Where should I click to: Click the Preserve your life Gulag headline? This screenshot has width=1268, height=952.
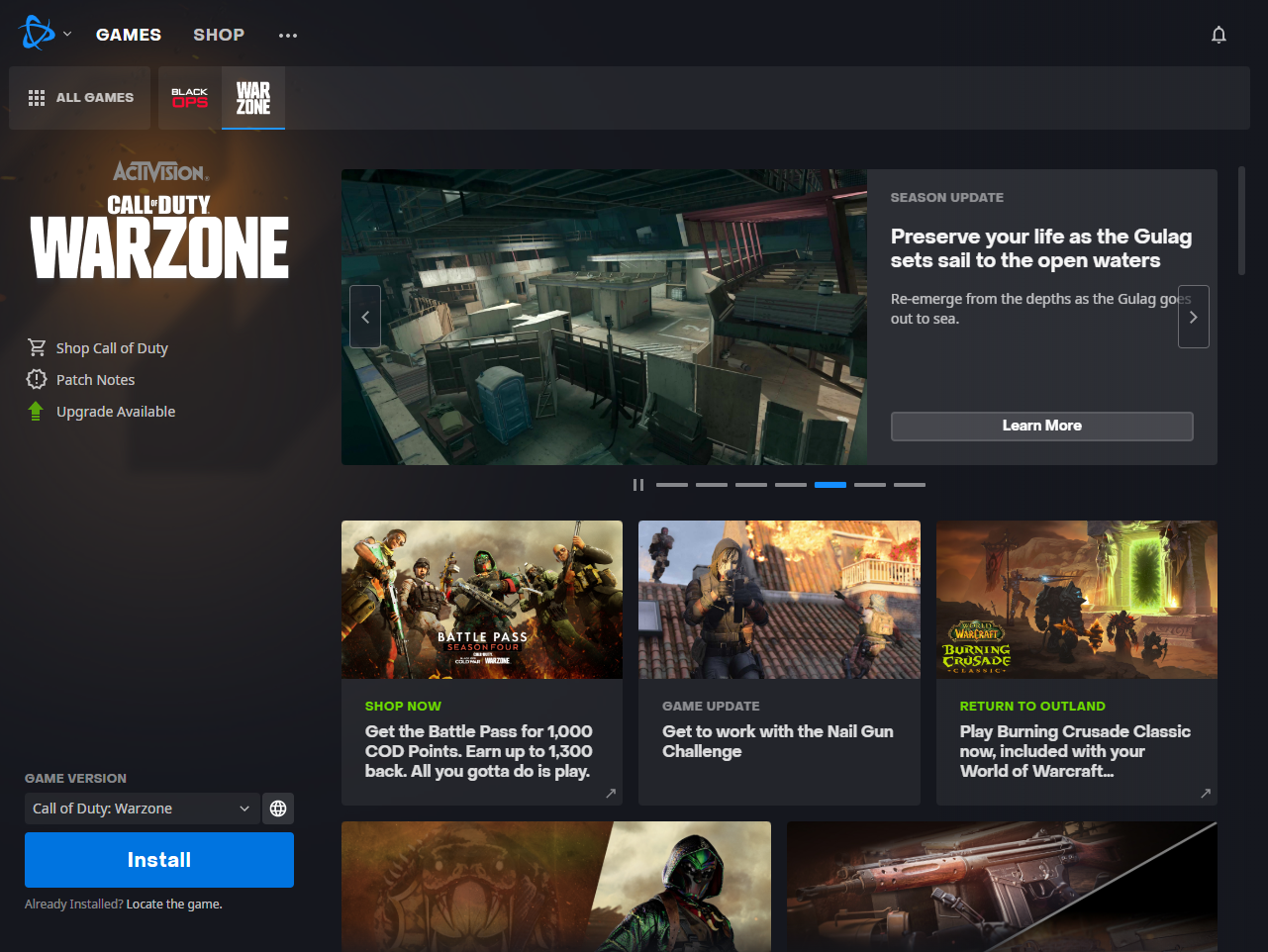[1041, 248]
